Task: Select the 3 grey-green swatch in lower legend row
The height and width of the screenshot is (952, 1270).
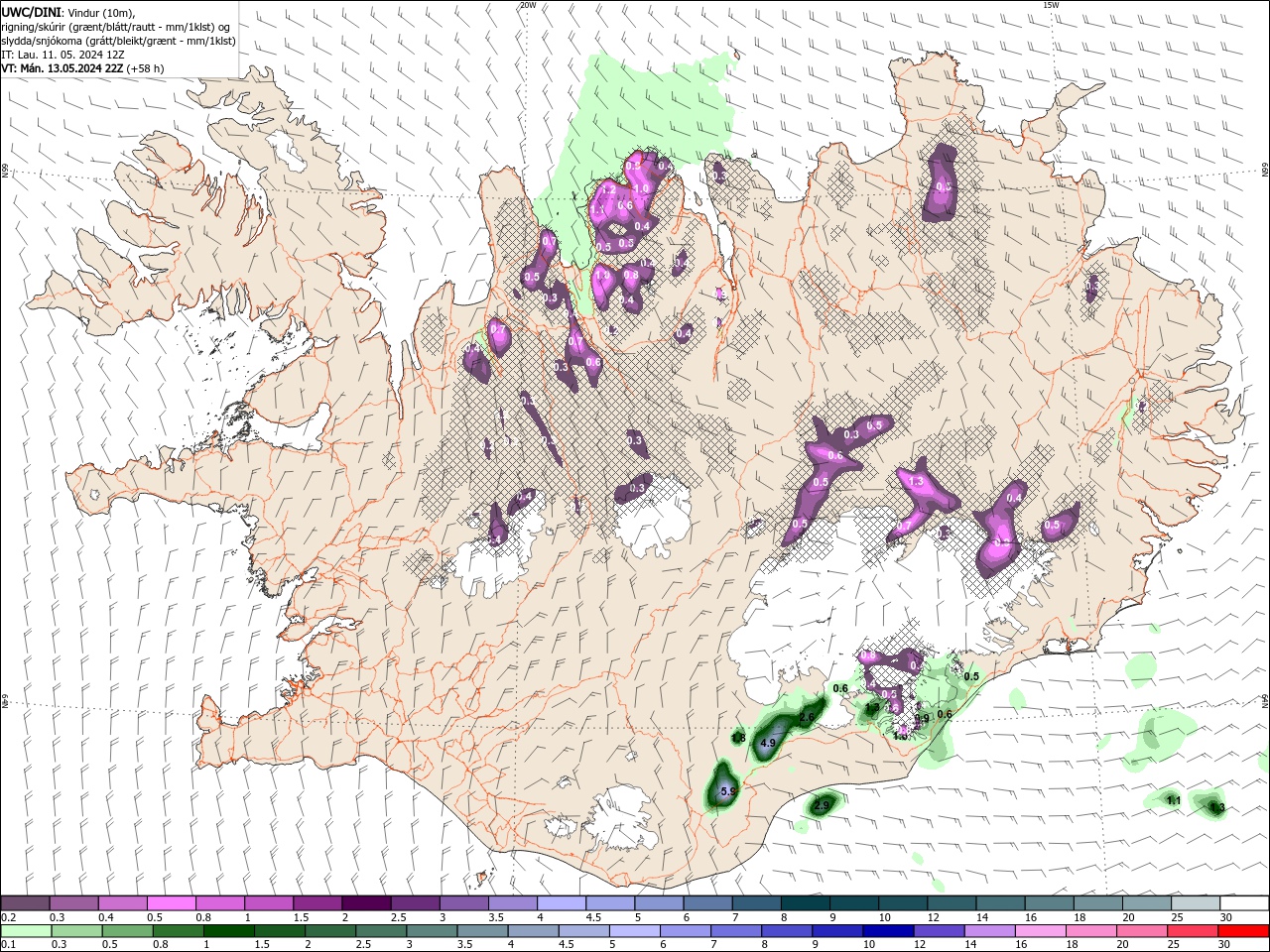Action: [432, 931]
